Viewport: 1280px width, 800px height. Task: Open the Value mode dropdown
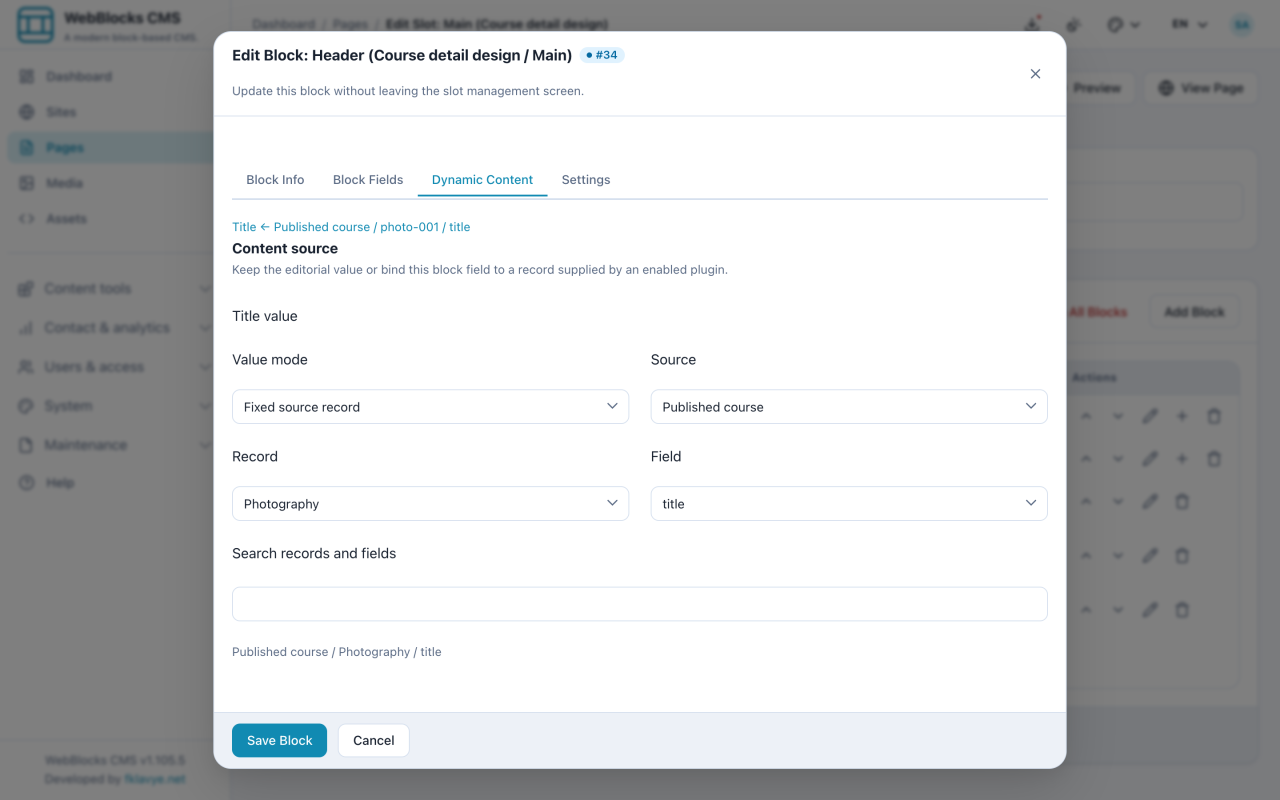430,407
